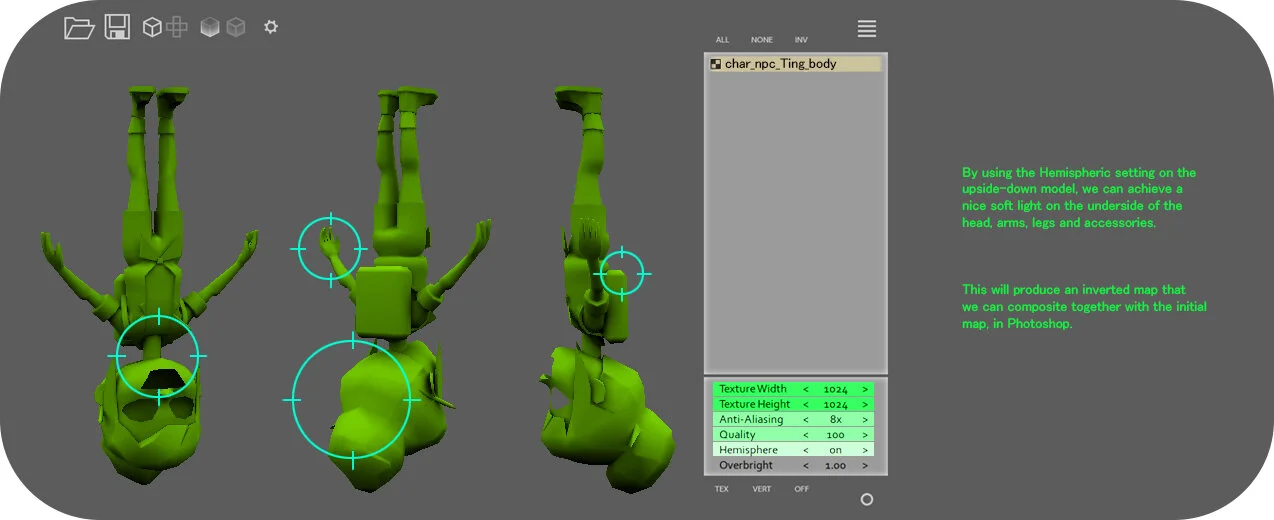Click checker icon beside char_npc_Ting_body

716,64
